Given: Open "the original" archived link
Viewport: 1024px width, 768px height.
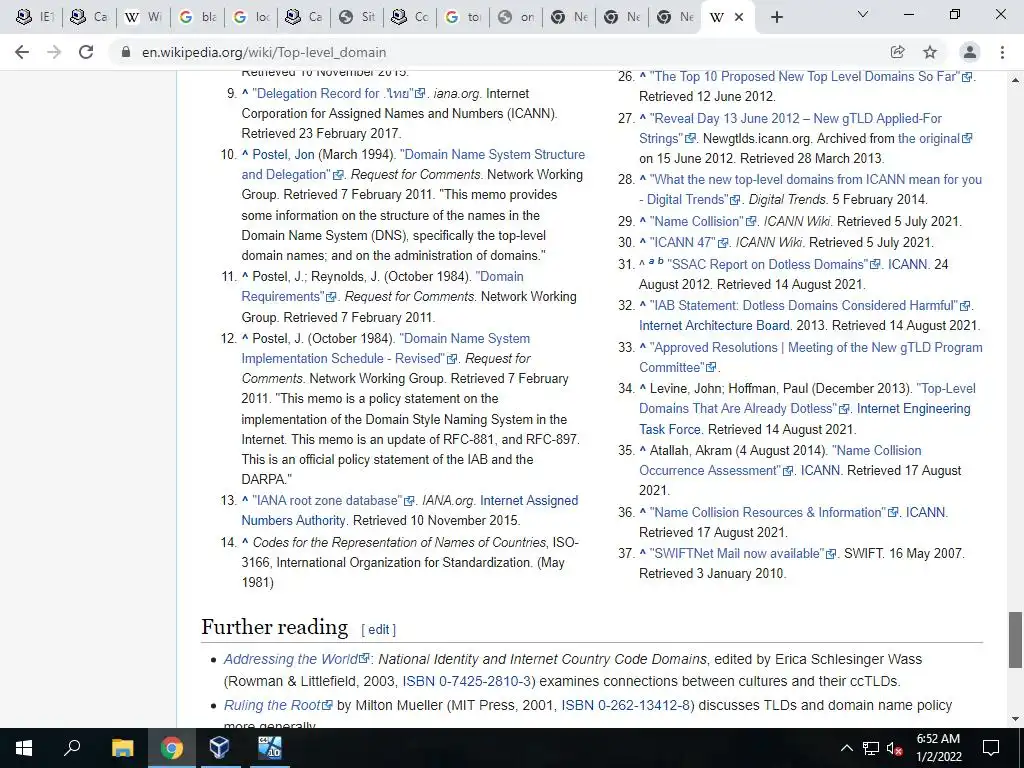Looking at the screenshot, I should pos(935,138).
